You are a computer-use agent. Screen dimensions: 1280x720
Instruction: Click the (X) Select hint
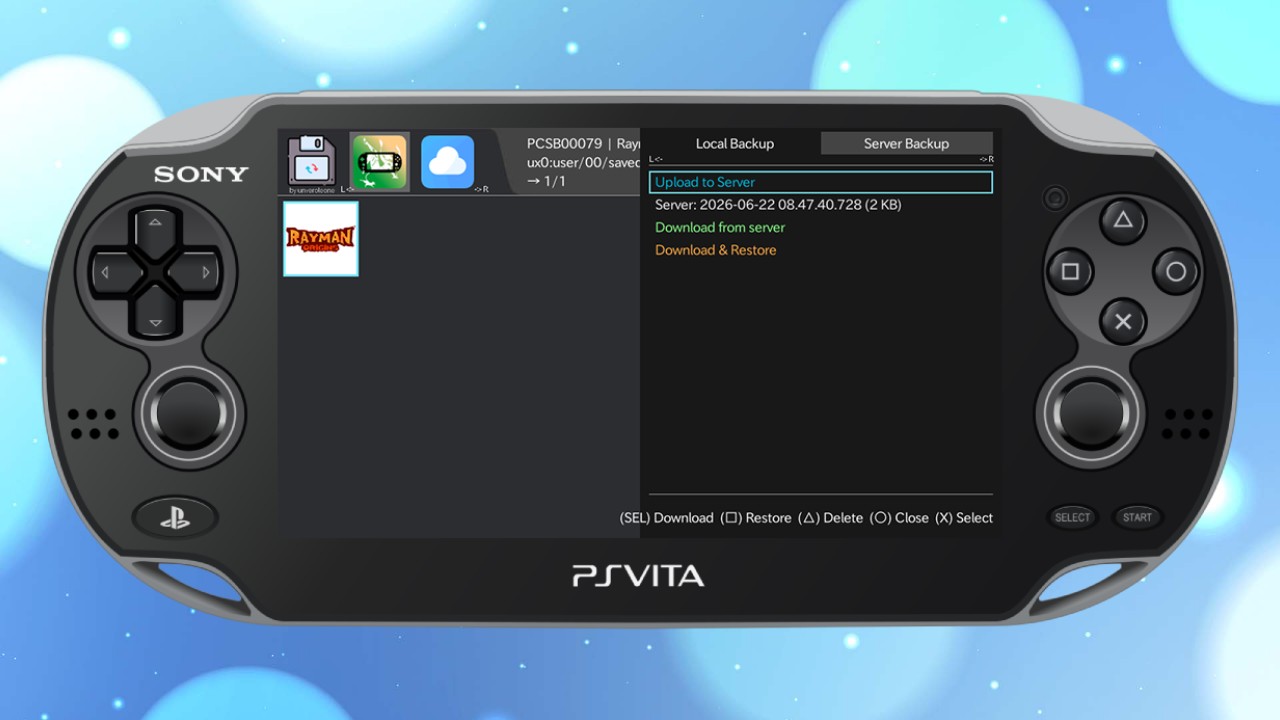pos(964,518)
